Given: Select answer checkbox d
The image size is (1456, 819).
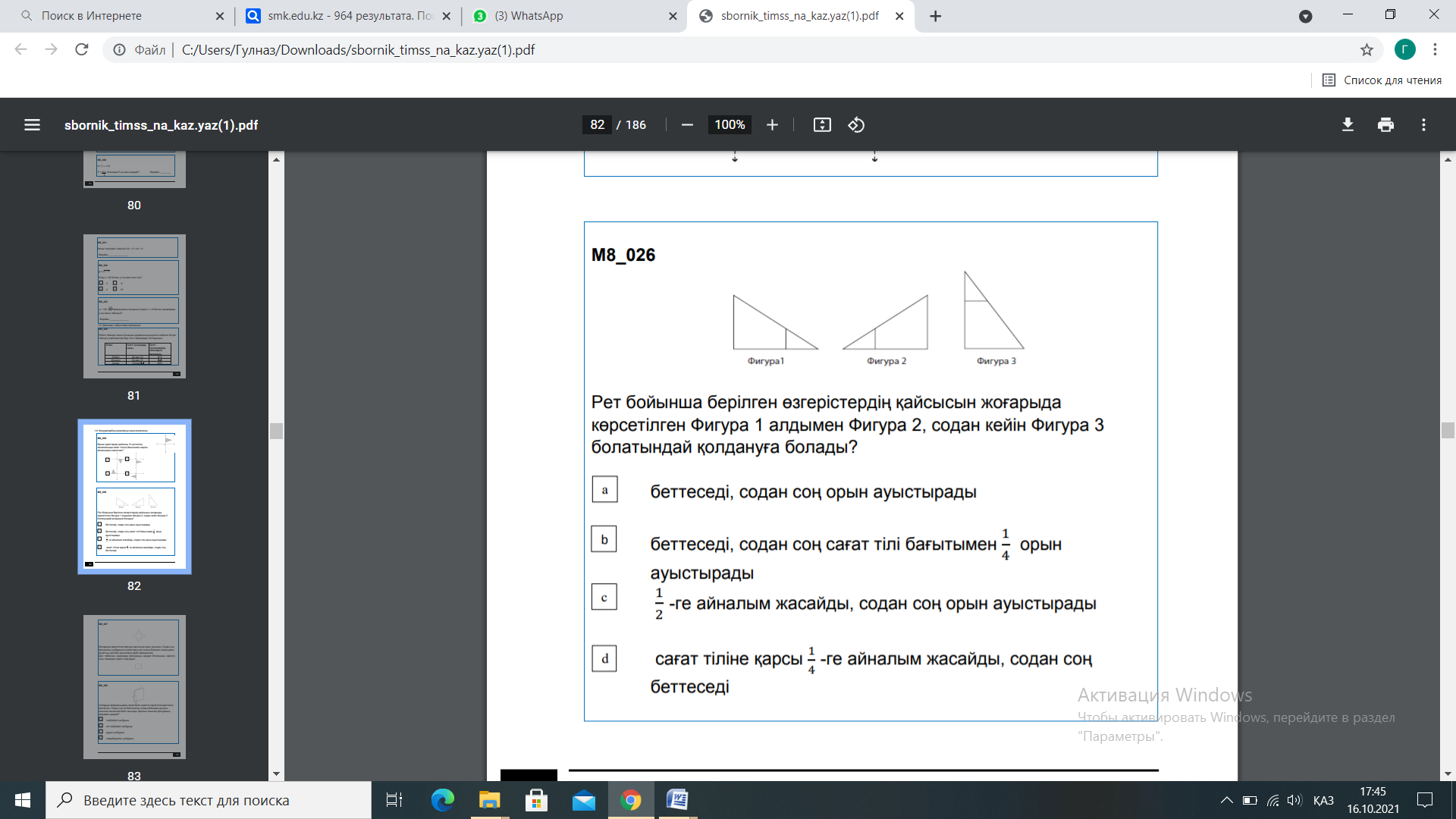Looking at the screenshot, I should (x=604, y=658).
